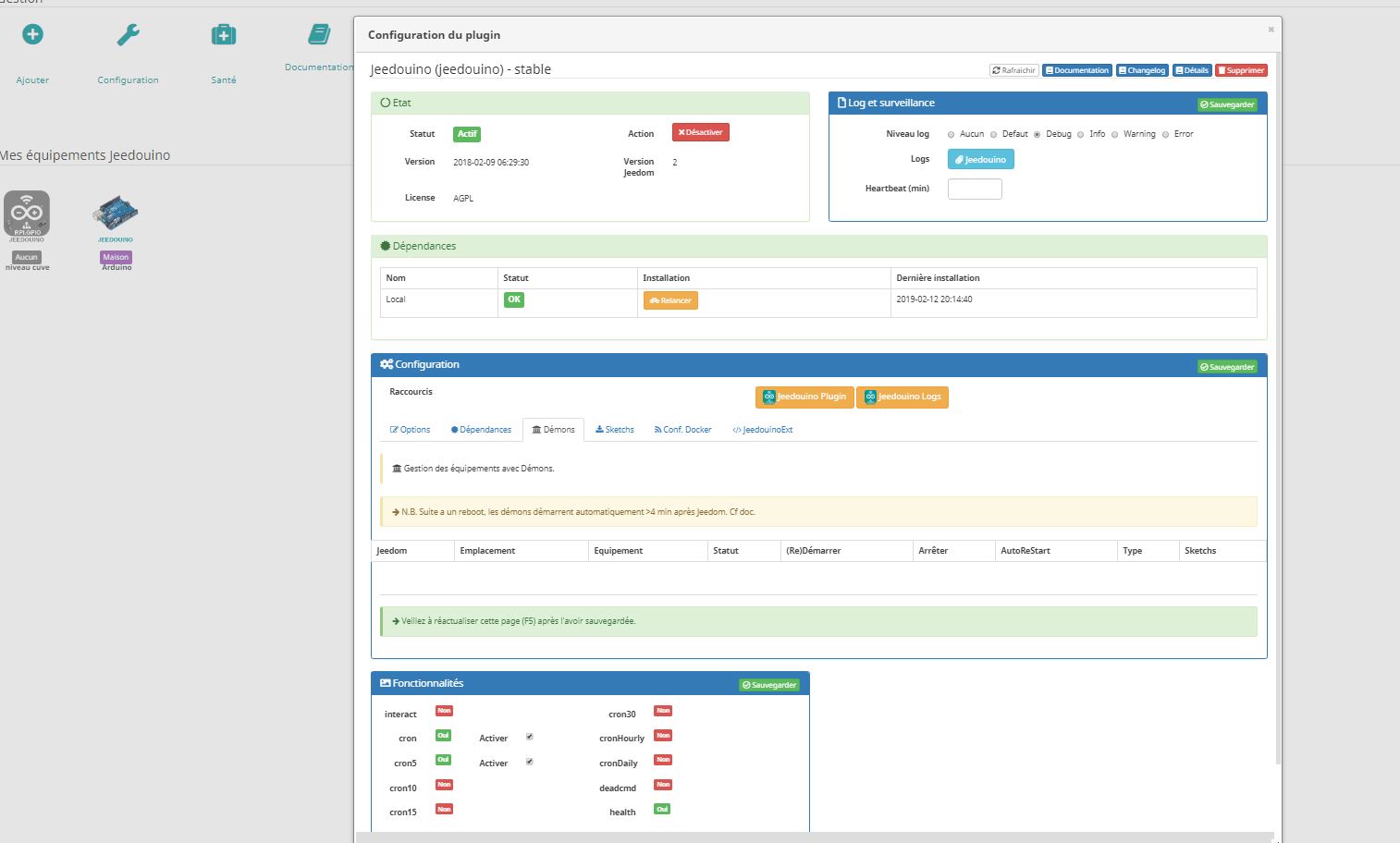Save the Fonctionnalités panel

(769, 685)
